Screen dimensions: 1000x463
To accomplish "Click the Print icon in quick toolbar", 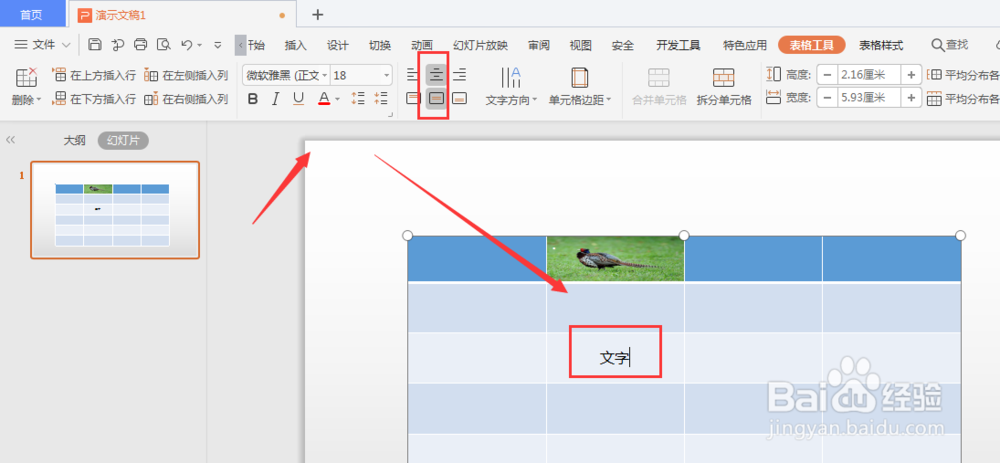I will (x=140, y=44).
